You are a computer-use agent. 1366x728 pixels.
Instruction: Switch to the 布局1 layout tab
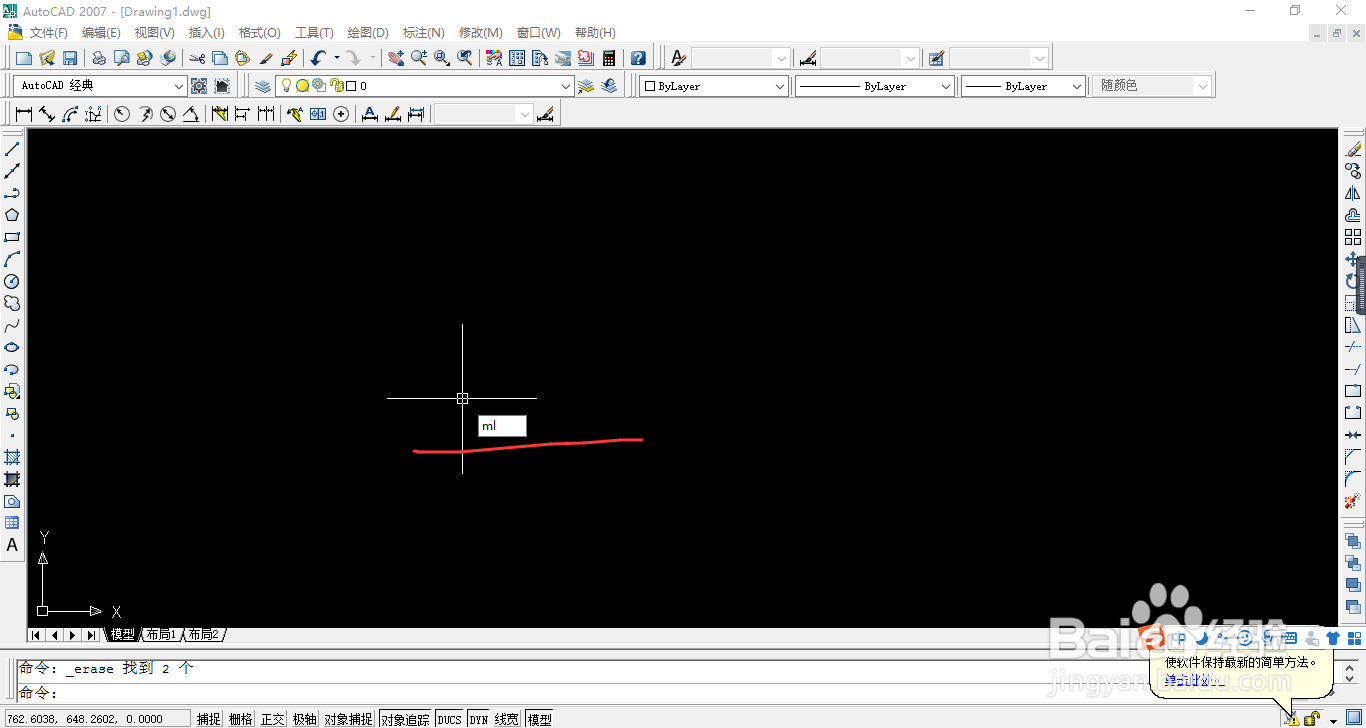point(160,635)
